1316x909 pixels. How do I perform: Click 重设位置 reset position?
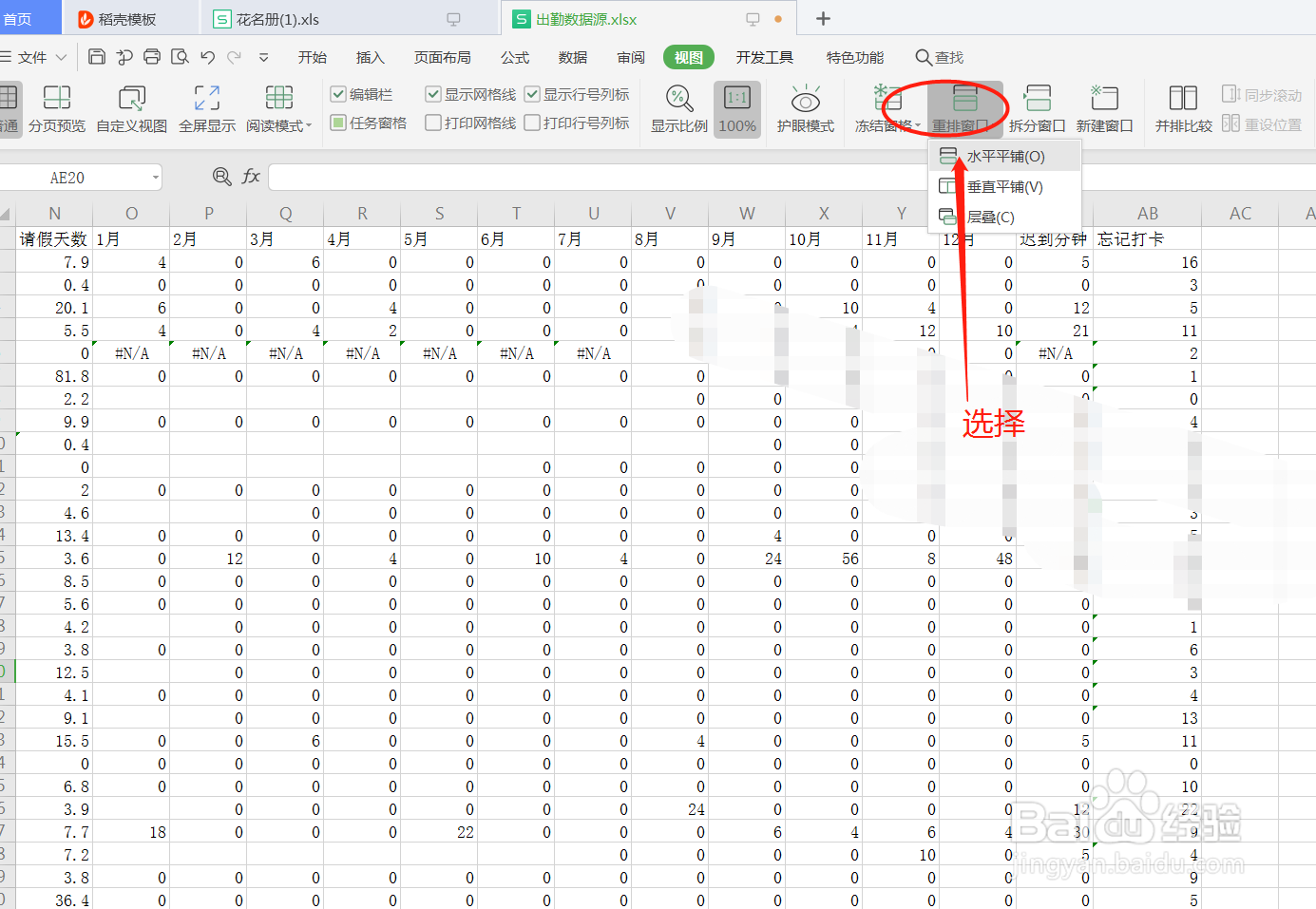point(1262,124)
